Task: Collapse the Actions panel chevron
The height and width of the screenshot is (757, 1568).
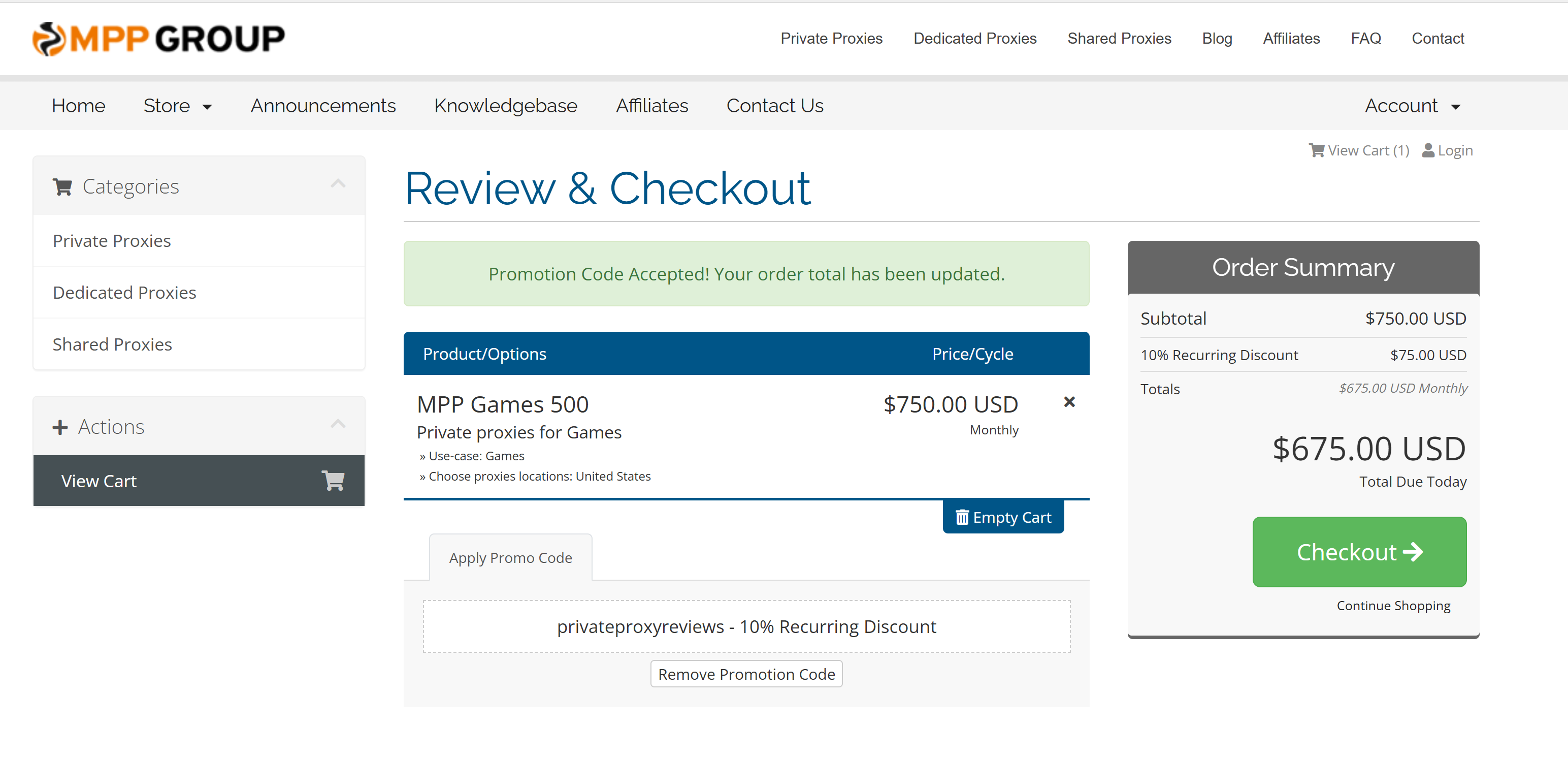Action: (x=338, y=424)
